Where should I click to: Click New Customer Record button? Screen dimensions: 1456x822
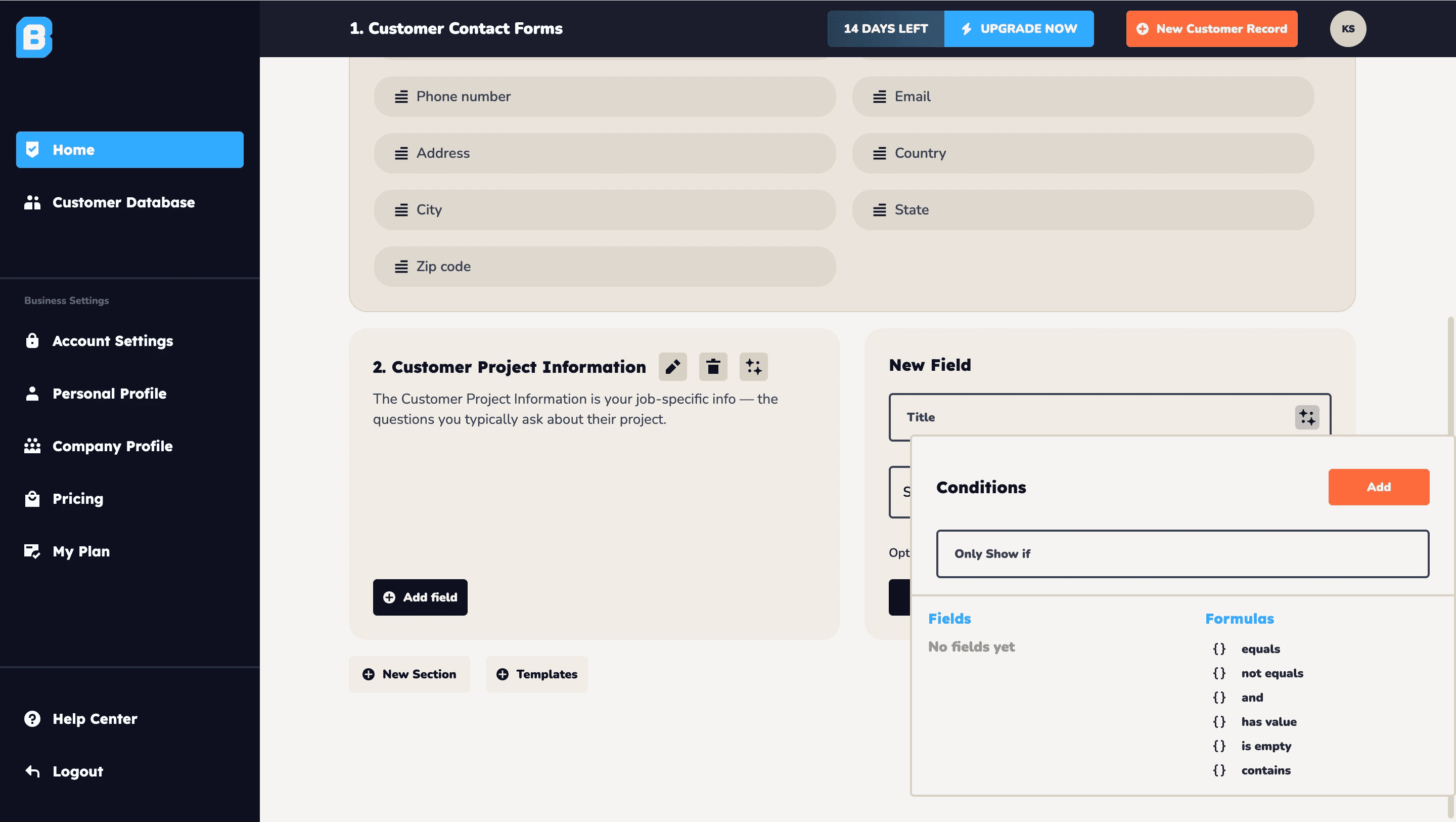click(1211, 29)
